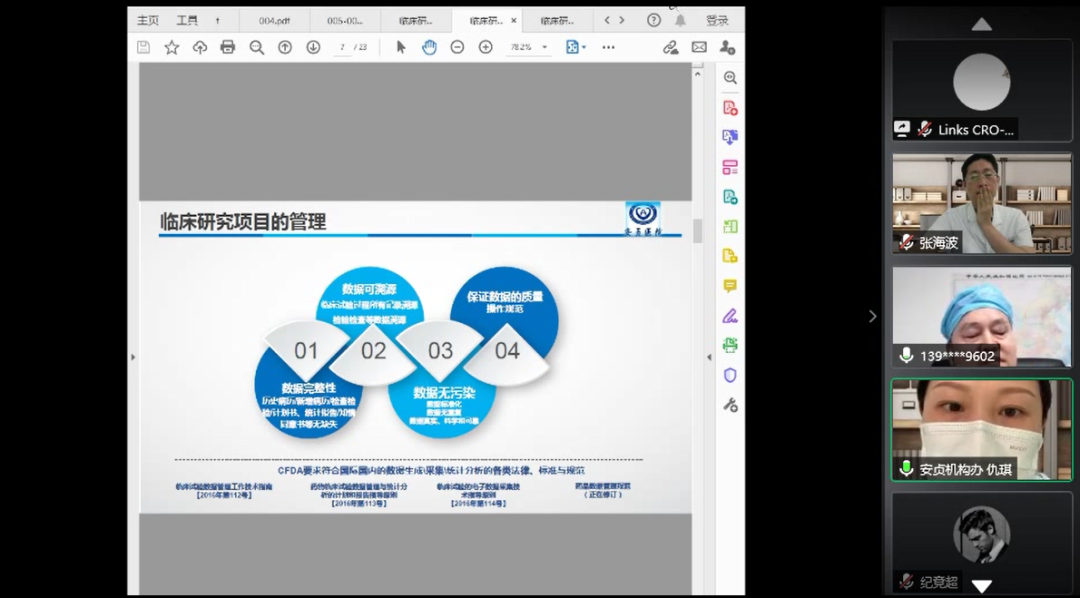Show earlier participants with top arrow
The width and height of the screenshot is (1080, 598).
(x=982, y=25)
